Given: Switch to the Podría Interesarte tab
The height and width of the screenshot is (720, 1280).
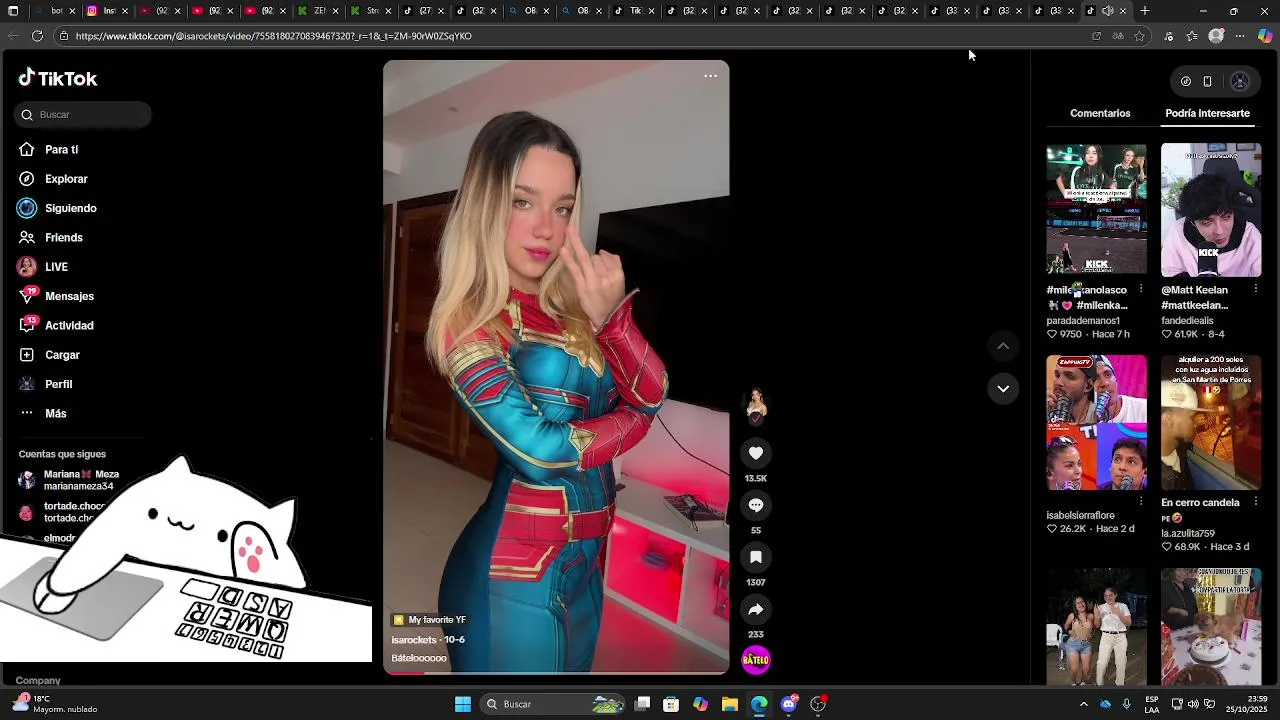Looking at the screenshot, I should click(x=1207, y=114).
